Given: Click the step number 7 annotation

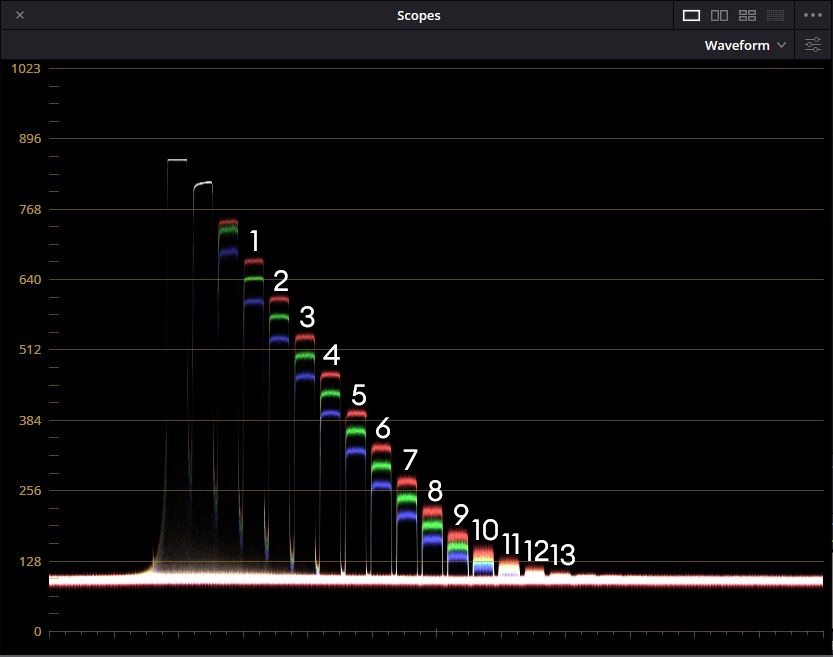Looking at the screenshot, I should pos(409,460).
